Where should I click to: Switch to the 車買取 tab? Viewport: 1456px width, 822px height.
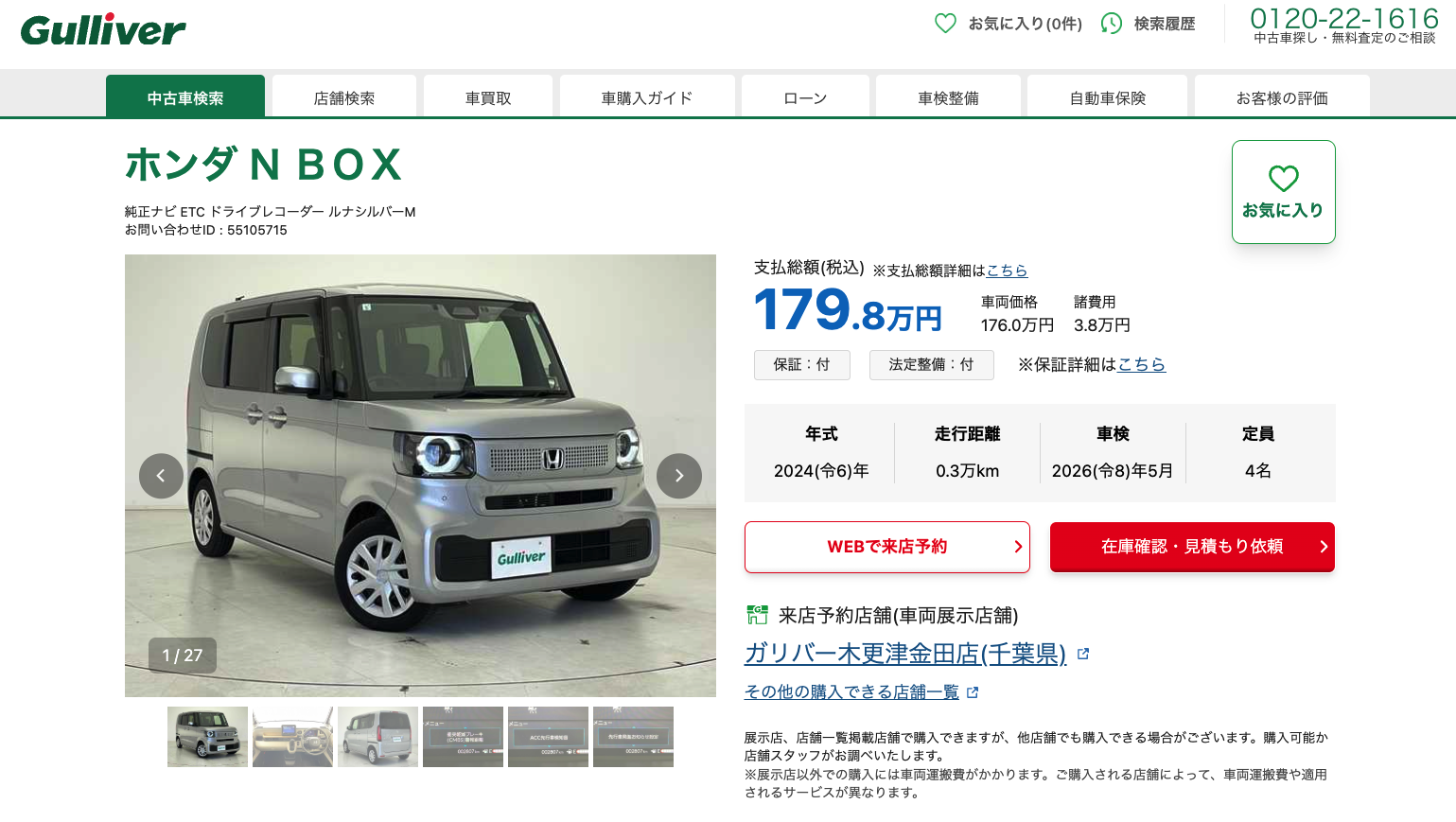488,97
